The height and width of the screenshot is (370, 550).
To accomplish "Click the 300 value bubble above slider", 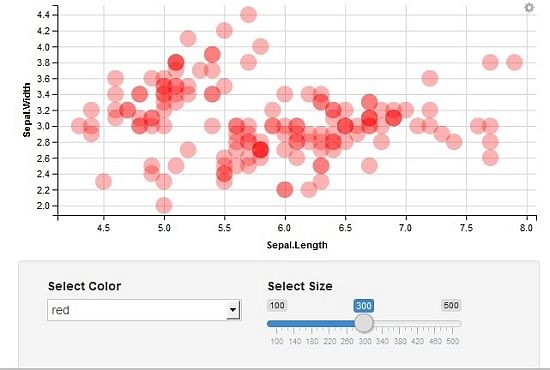I will (x=364, y=306).
